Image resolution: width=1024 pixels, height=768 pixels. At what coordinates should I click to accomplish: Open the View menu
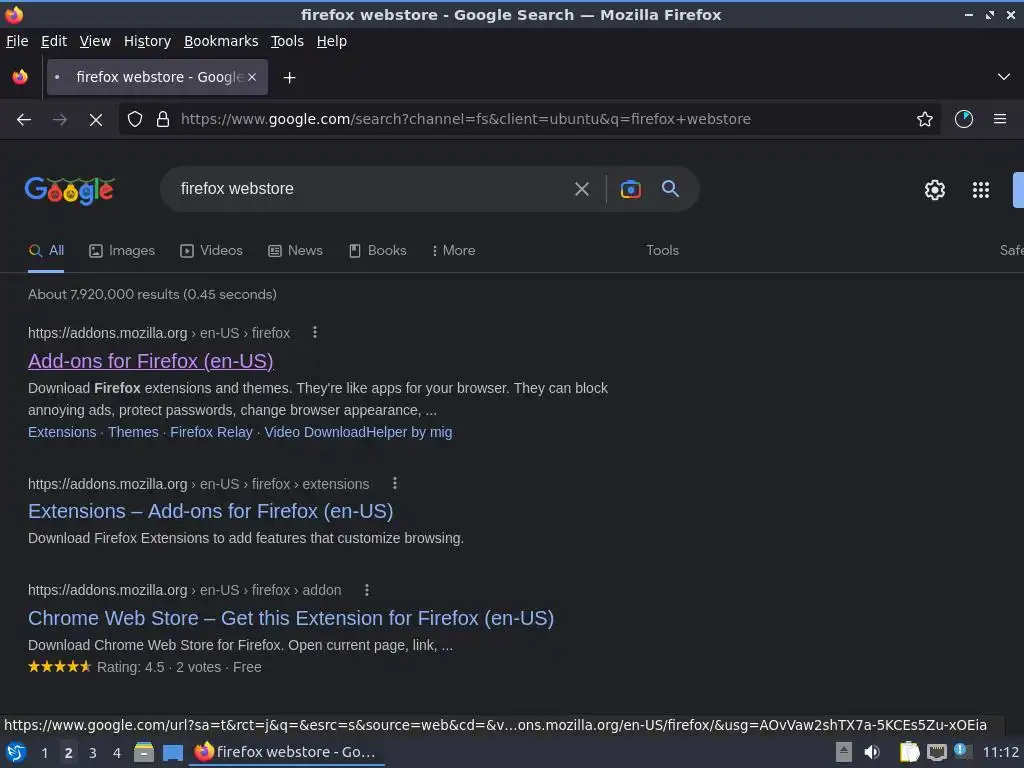pos(95,41)
